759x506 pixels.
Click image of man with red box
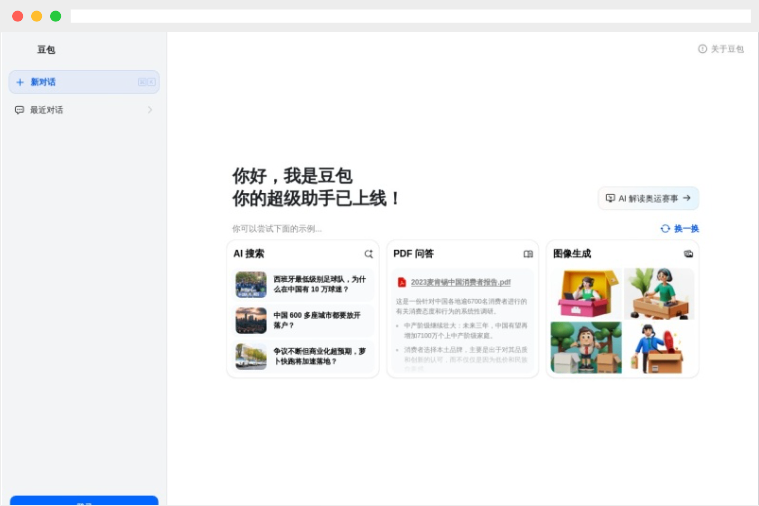point(659,348)
